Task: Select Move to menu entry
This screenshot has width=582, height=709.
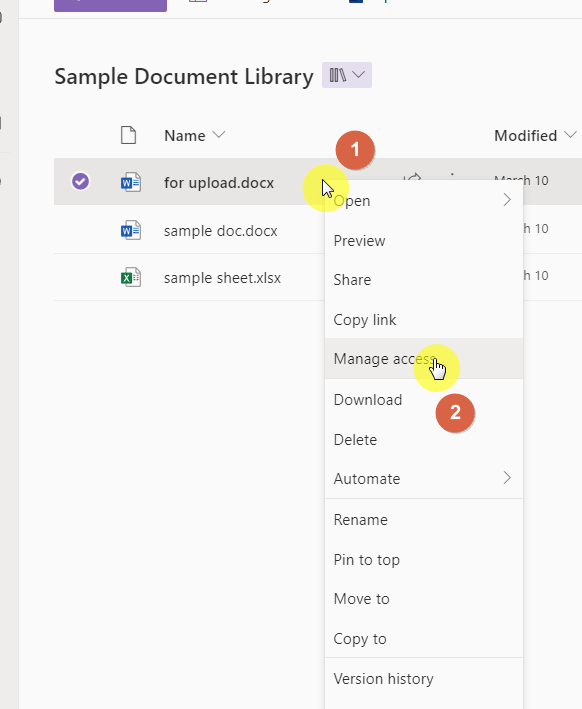Action: [x=424, y=599]
